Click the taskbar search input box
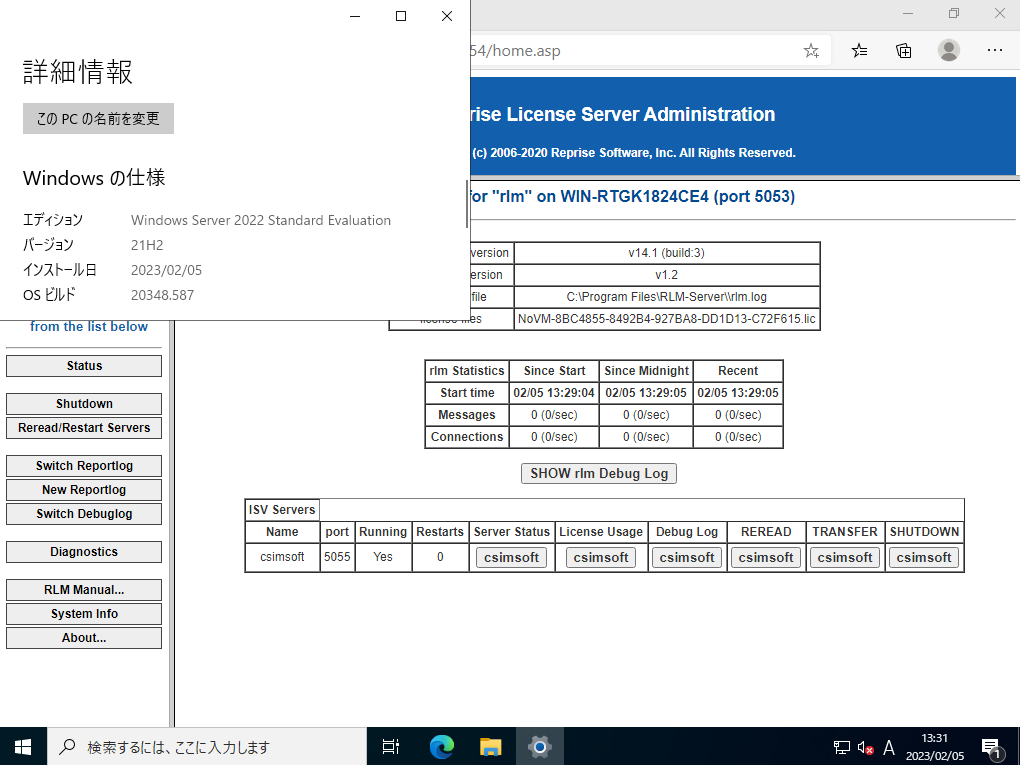Image resolution: width=1020 pixels, height=765 pixels. (210, 746)
